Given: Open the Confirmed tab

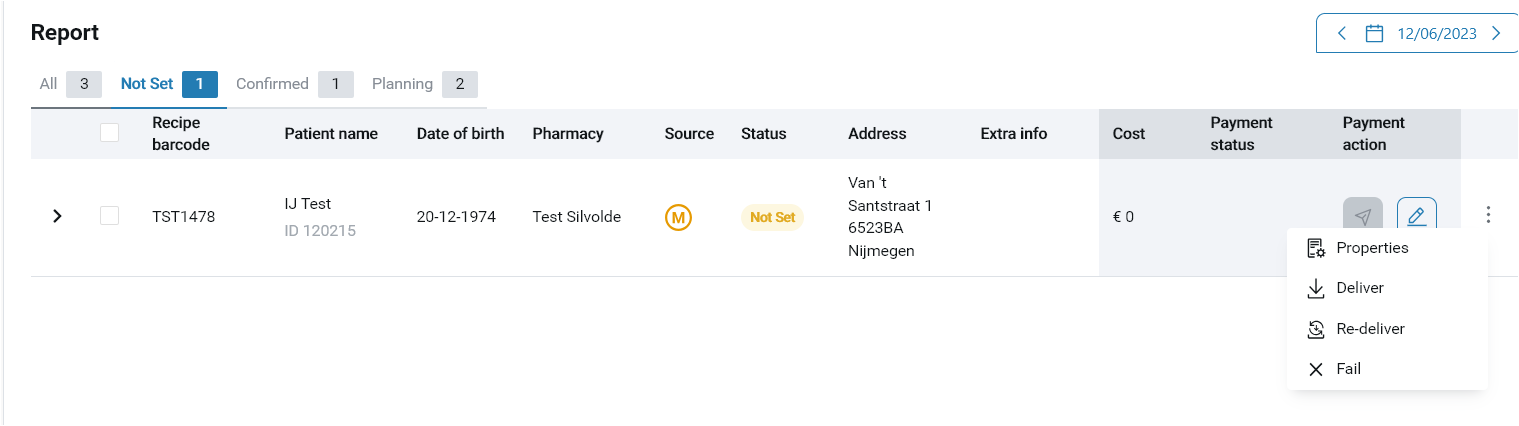Looking at the screenshot, I should (x=272, y=84).
